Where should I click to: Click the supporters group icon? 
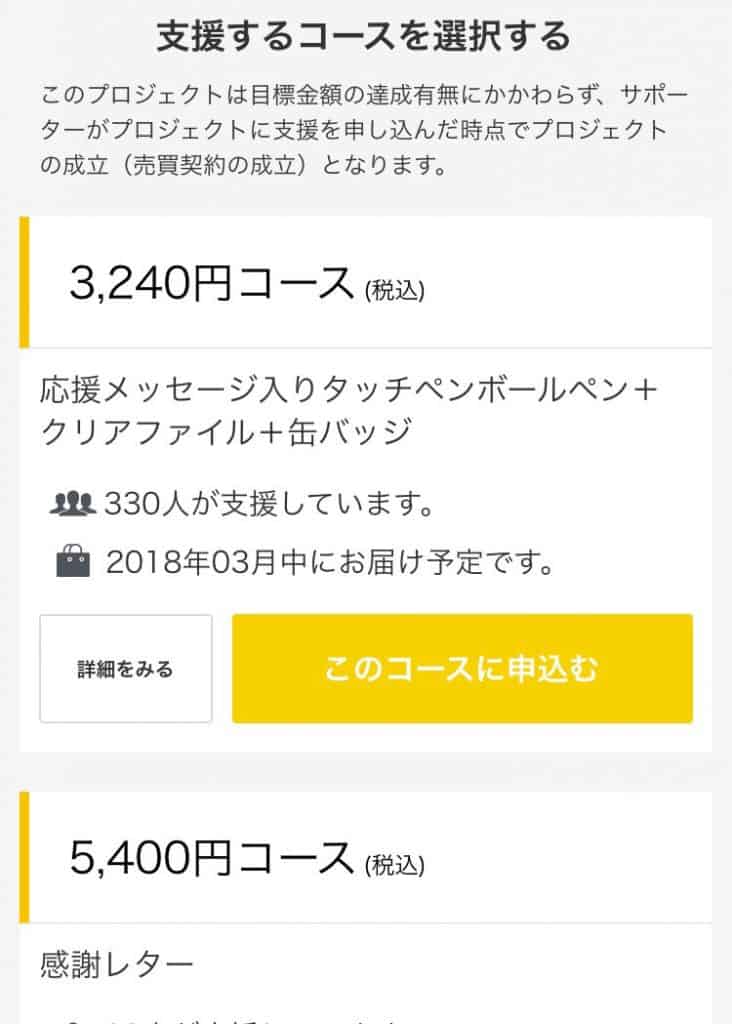point(72,504)
